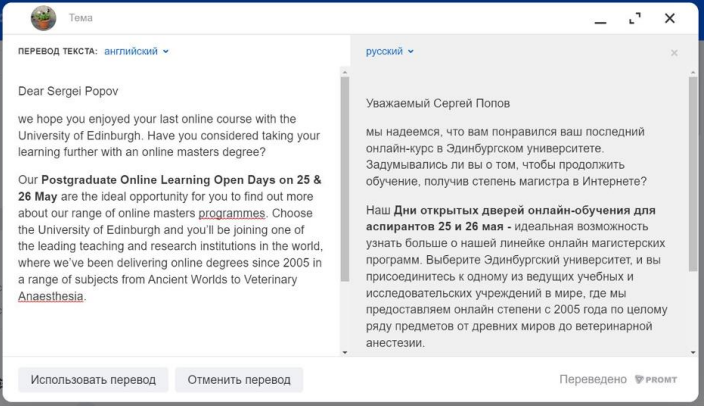Click source pane scroll up arrow

345,72
